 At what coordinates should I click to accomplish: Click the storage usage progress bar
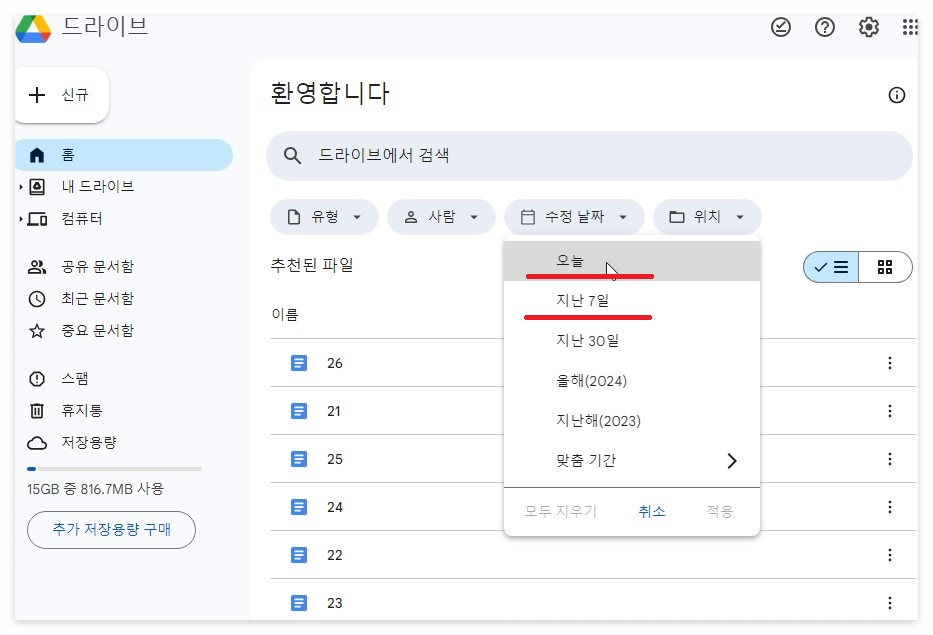pos(115,468)
